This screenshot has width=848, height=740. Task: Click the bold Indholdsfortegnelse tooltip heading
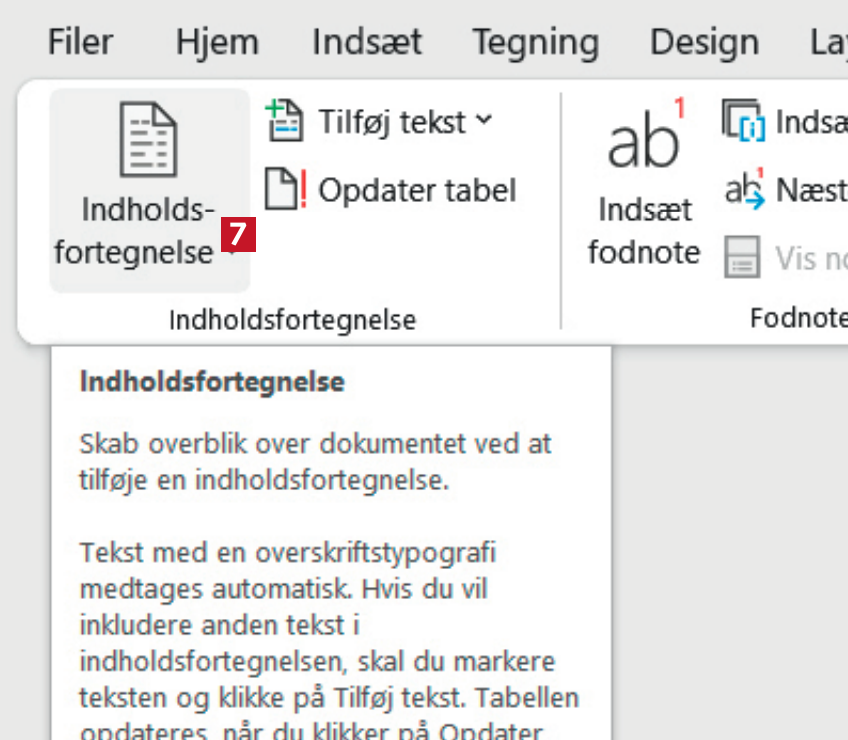coord(212,382)
